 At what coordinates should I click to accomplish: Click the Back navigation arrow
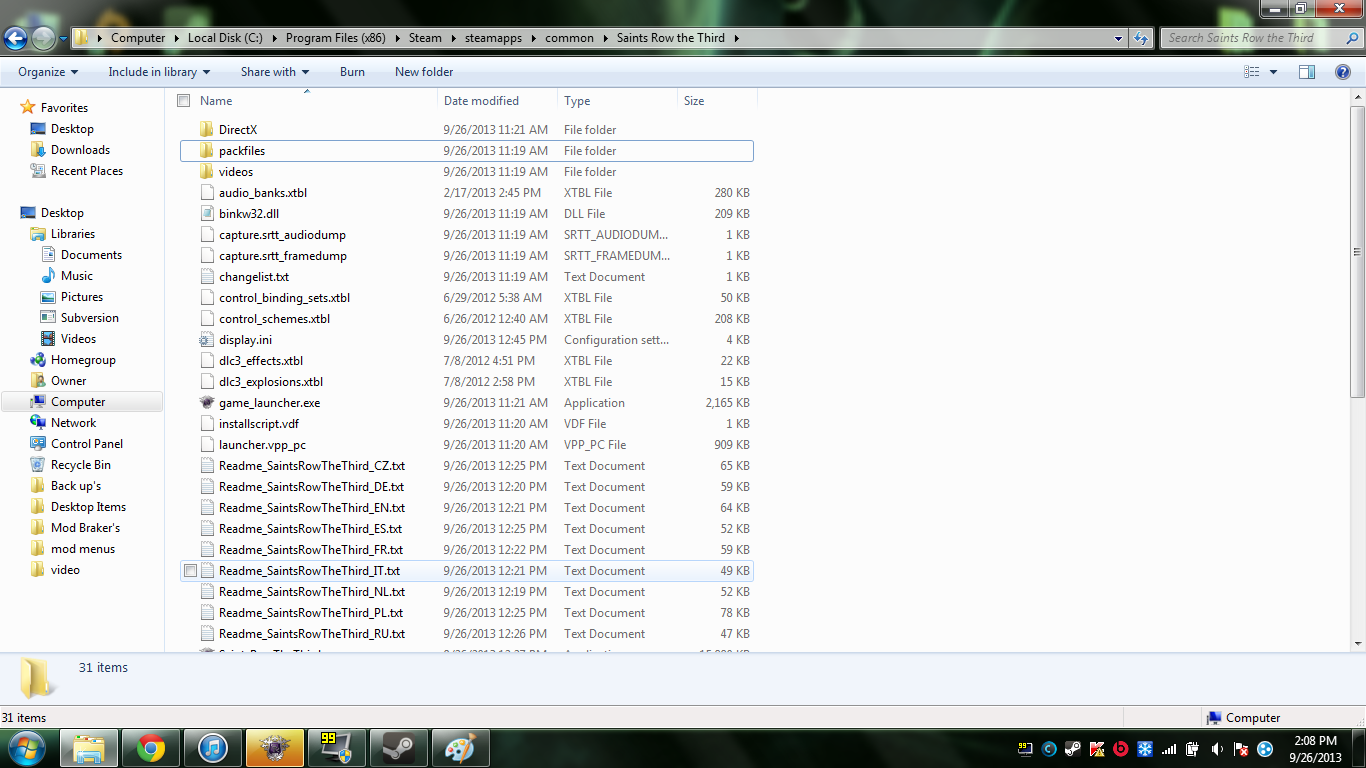(x=16, y=39)
